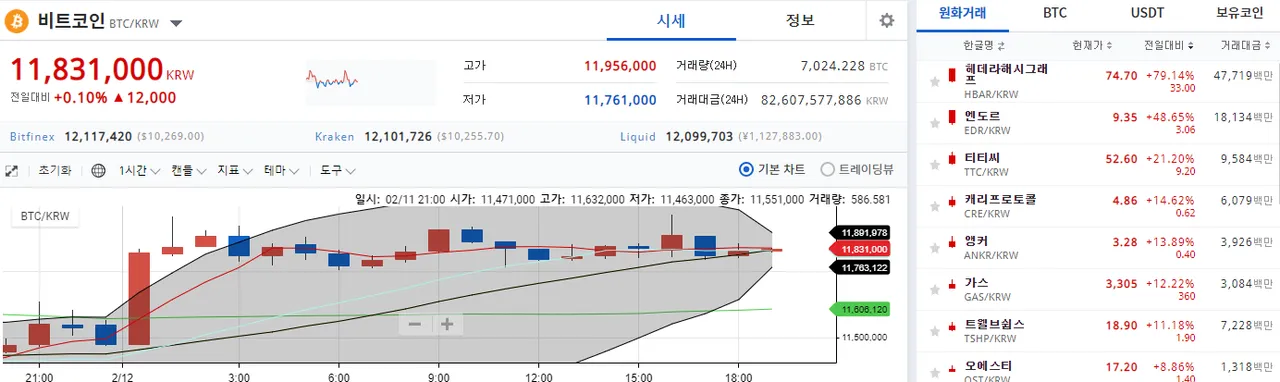Open the BTC/KRW market selector dropdown arrow
Image resolution: width=1280 pixels, height=382 pixels.
tap(176, 23)
